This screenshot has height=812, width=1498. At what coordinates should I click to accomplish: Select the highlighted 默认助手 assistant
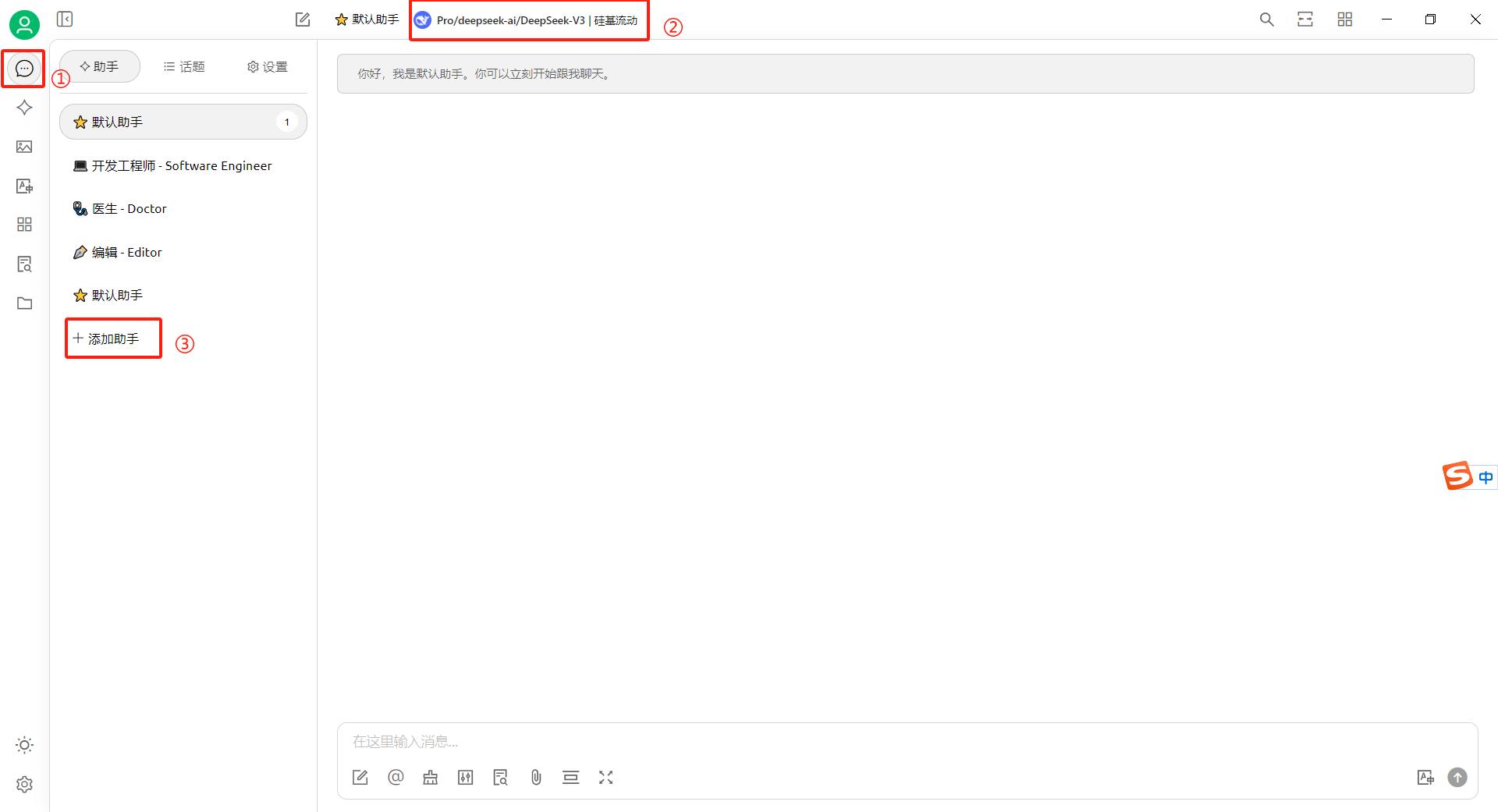[x=183, y=122]
